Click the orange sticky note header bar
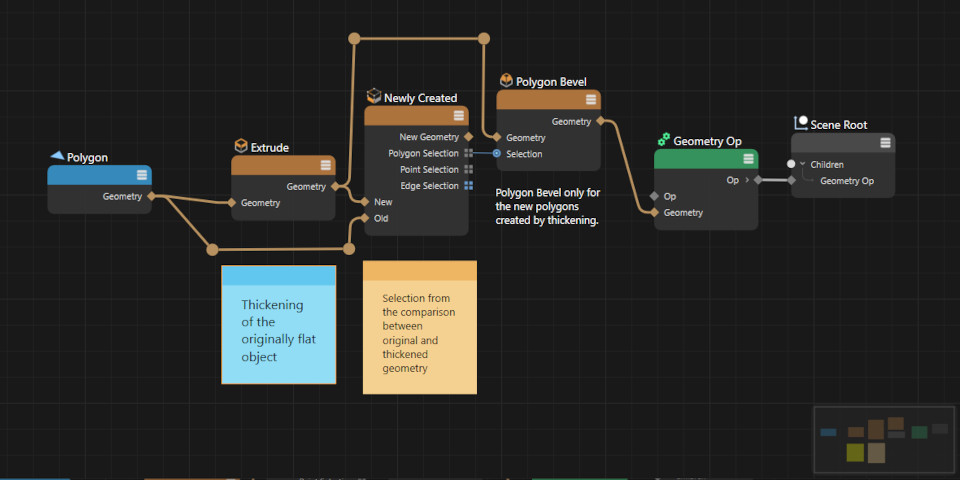 click(419, 271)
